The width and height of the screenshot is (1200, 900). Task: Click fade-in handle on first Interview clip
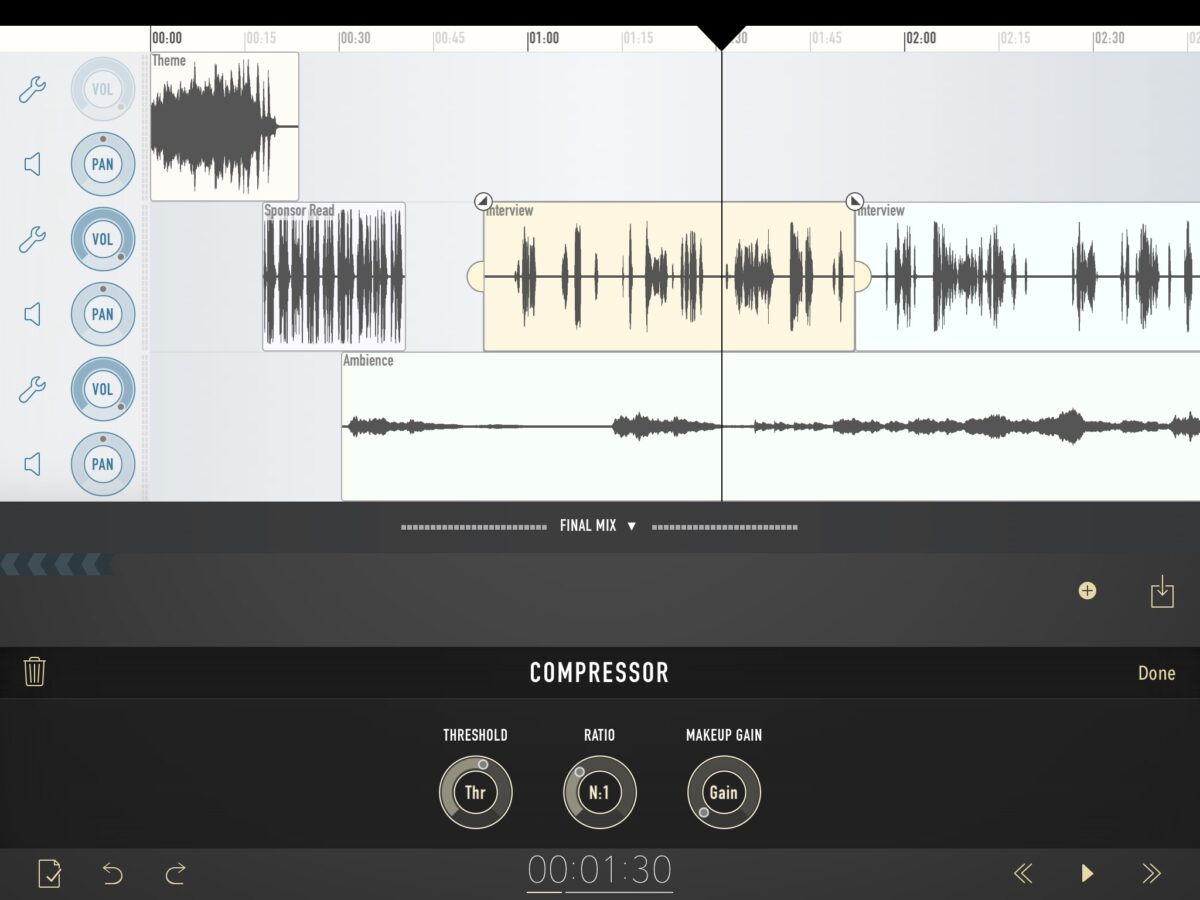point(483,201)
